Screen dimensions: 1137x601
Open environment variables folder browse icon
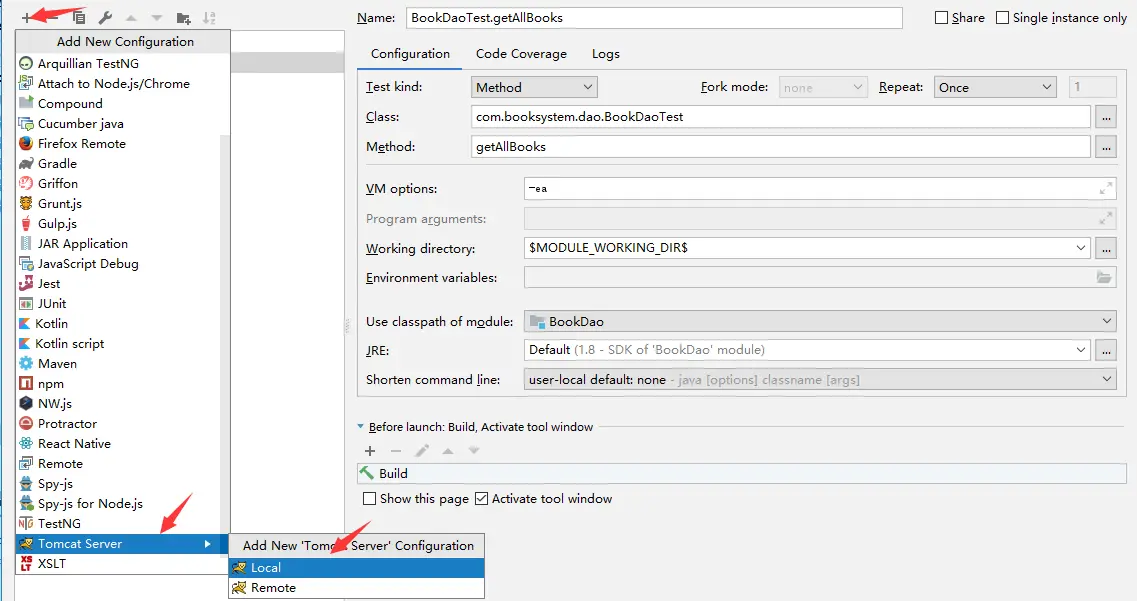pyautogui.click(x=1104, y=277)
